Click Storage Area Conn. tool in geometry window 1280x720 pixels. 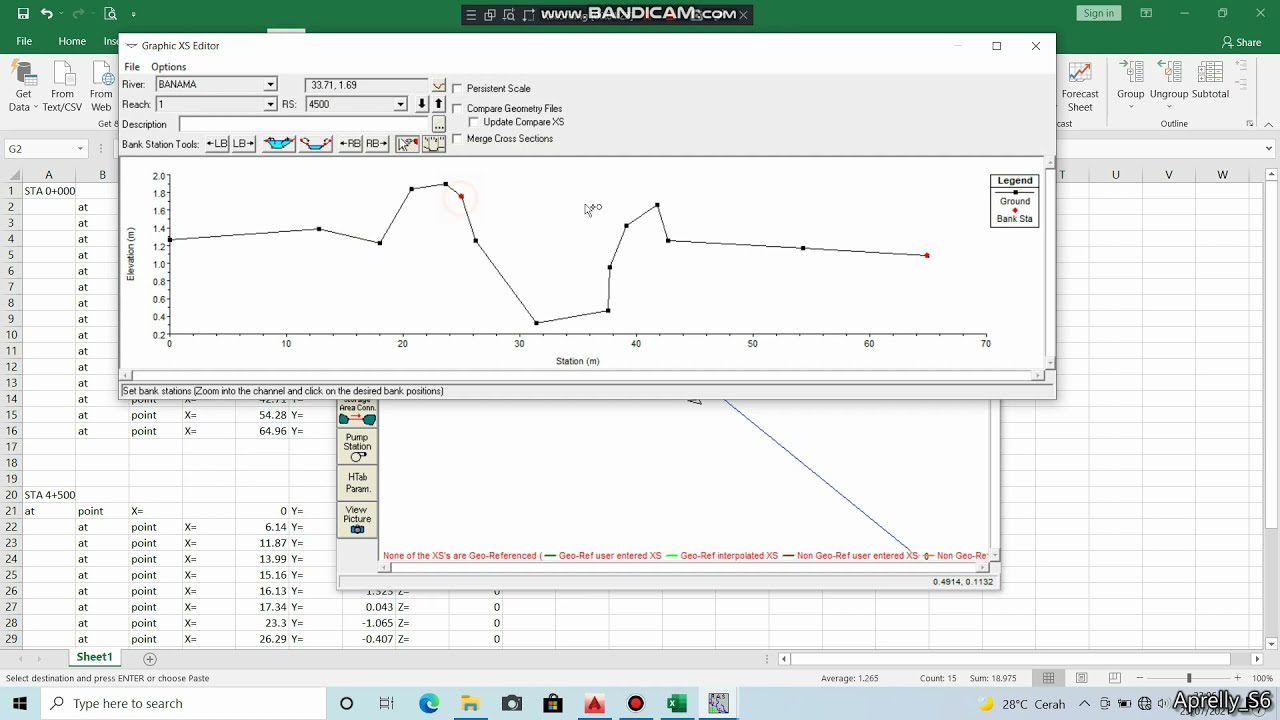(357, 413)
